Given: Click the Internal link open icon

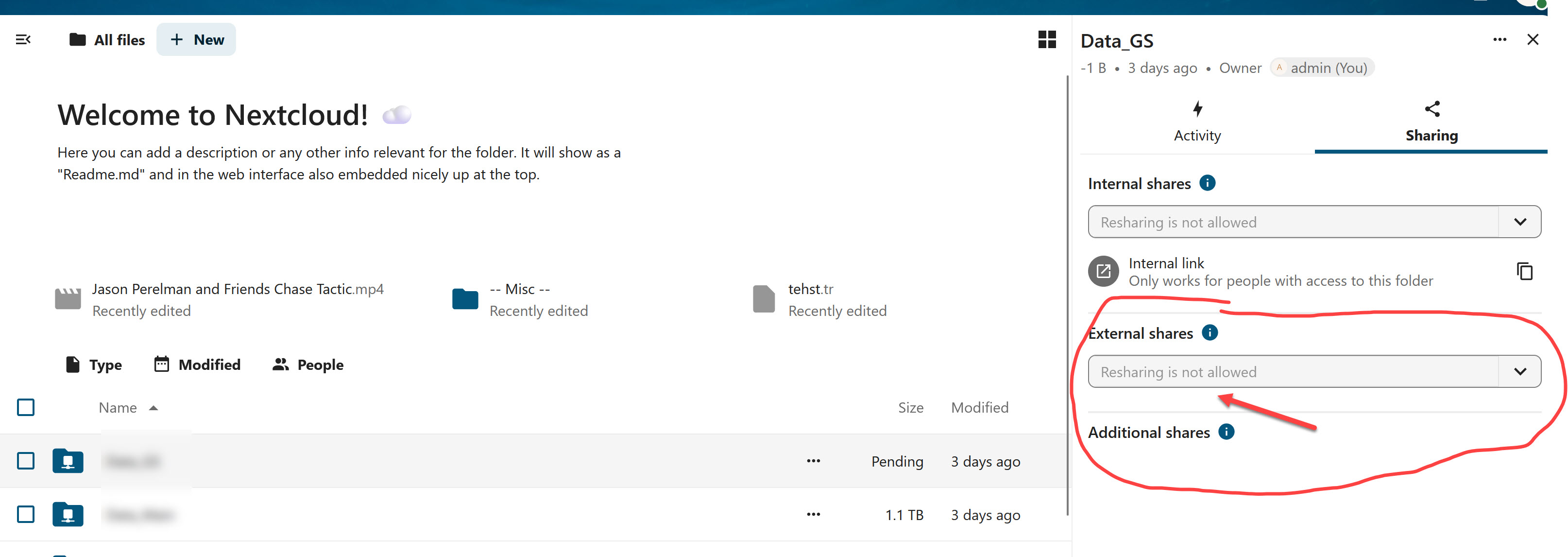Looking at the screenshot, I should [x=1103, y=272].
